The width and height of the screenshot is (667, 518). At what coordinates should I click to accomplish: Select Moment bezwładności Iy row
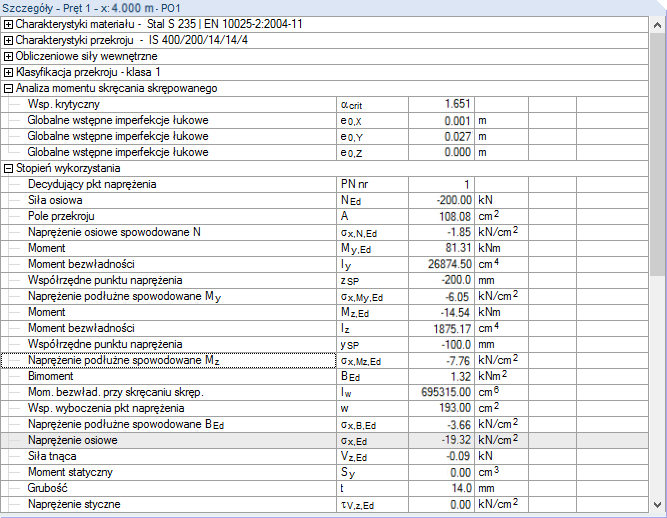coord(325,265)
